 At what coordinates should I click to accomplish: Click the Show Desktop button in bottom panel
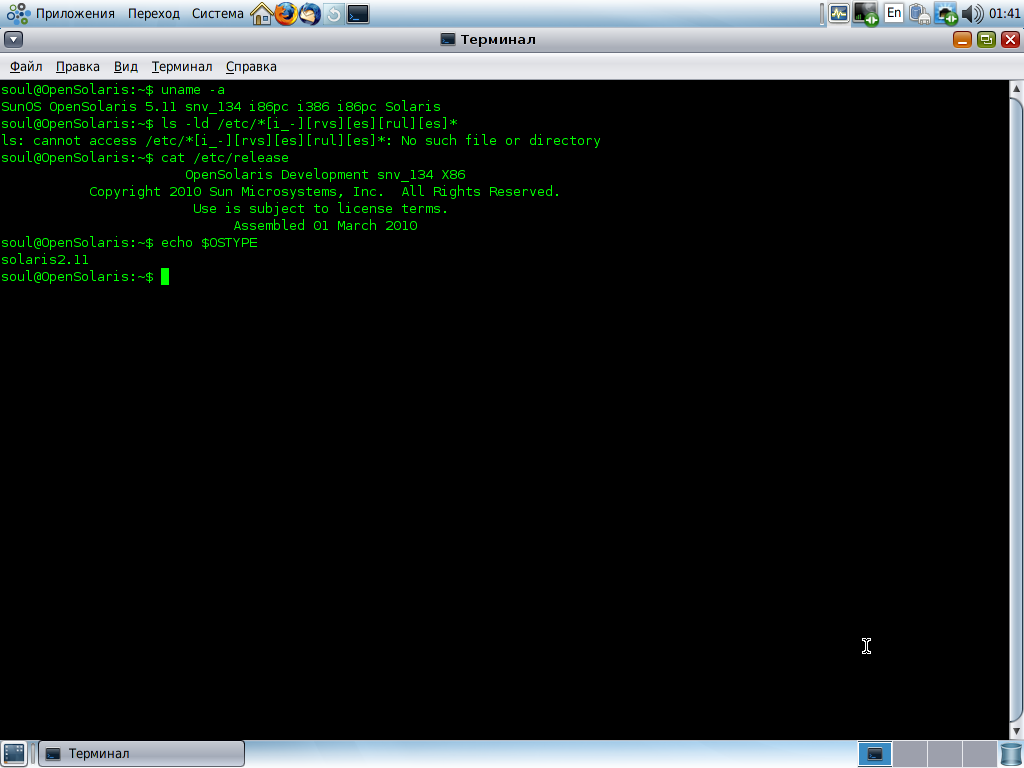point(14,754)
